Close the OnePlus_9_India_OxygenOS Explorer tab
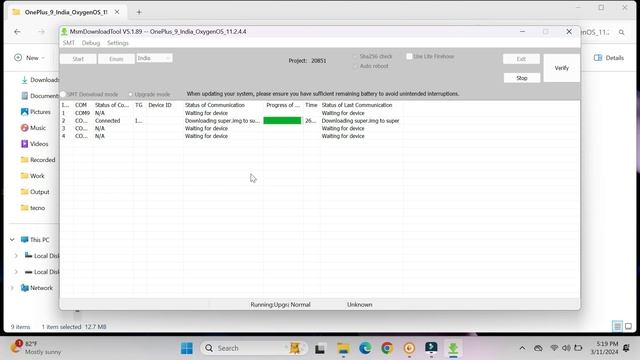640x360 pixels. click(x=117, y=12)
